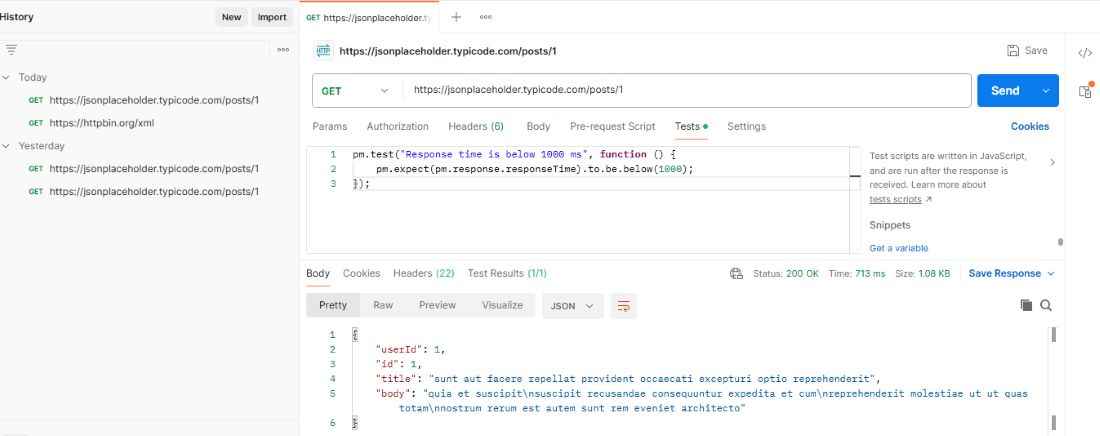The width and height of the screenshot is (1100, 436).
Task: Select the Pretty view mode
Action: [333, 305]
